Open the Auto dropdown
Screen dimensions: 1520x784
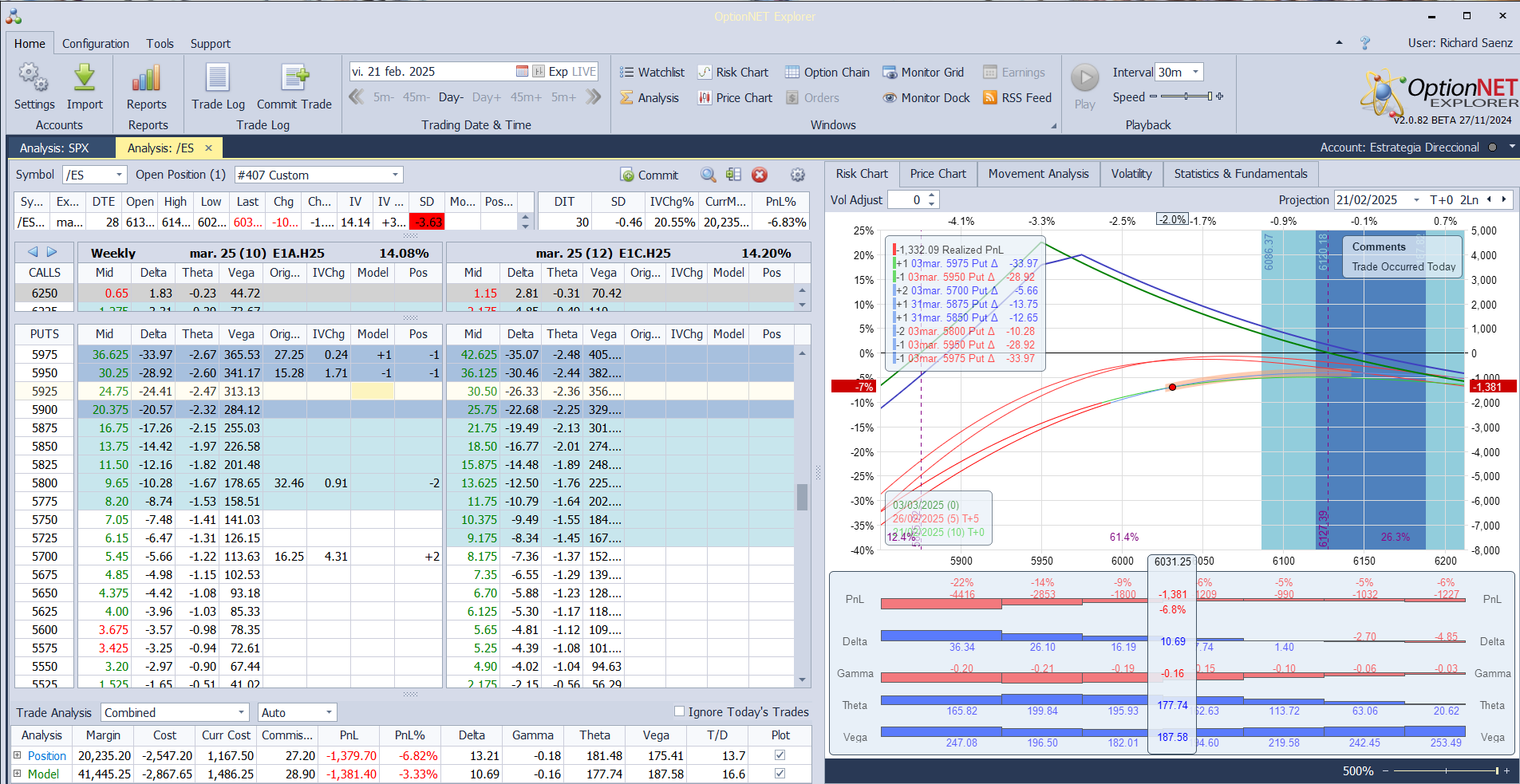328,712
